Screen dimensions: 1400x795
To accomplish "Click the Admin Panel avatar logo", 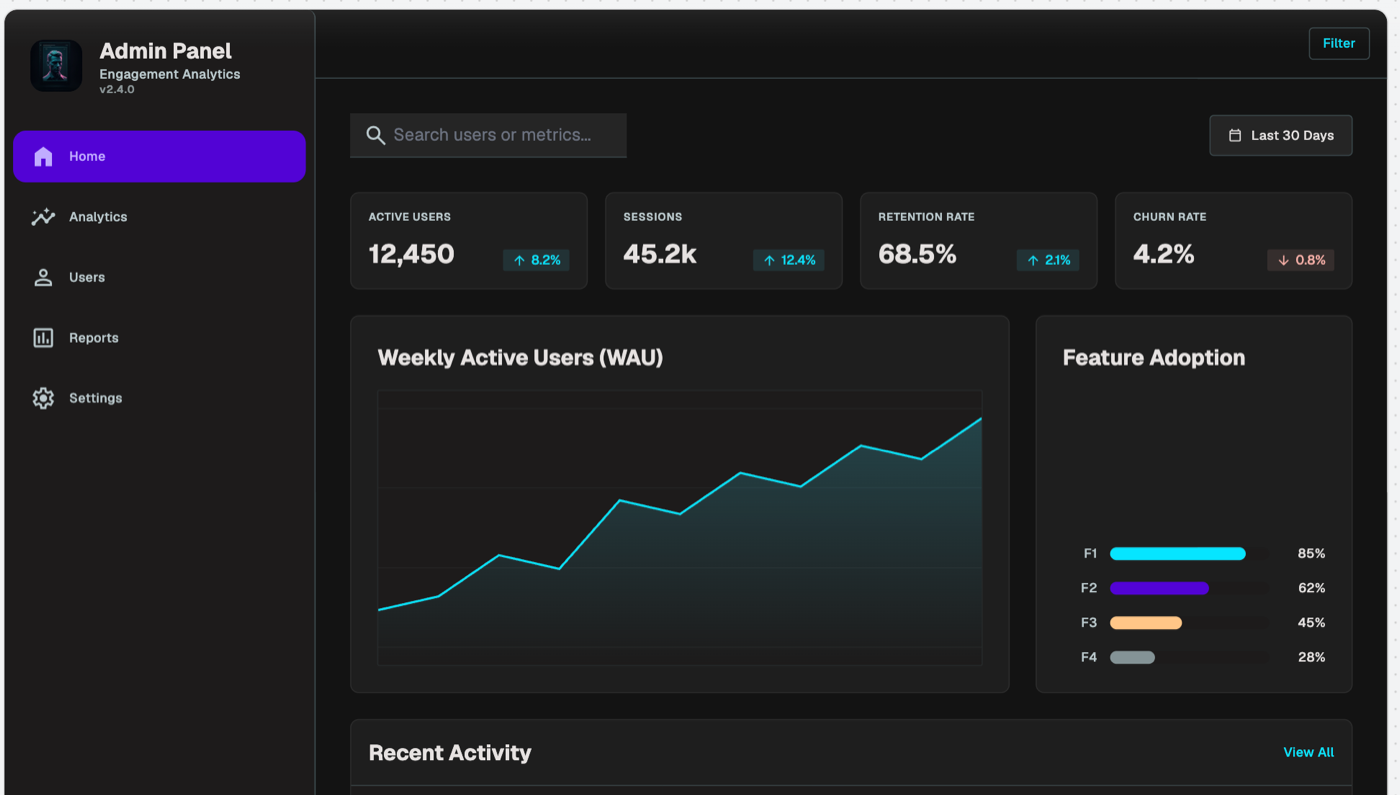I will click(56, 66).
